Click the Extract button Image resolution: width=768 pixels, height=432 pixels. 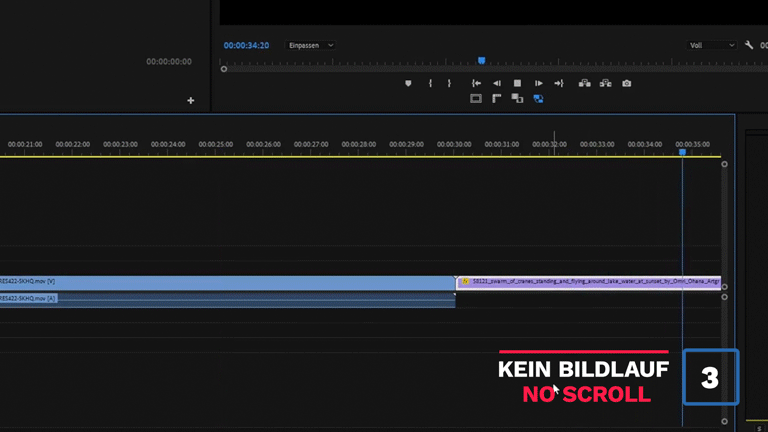[x=606, y=83]
